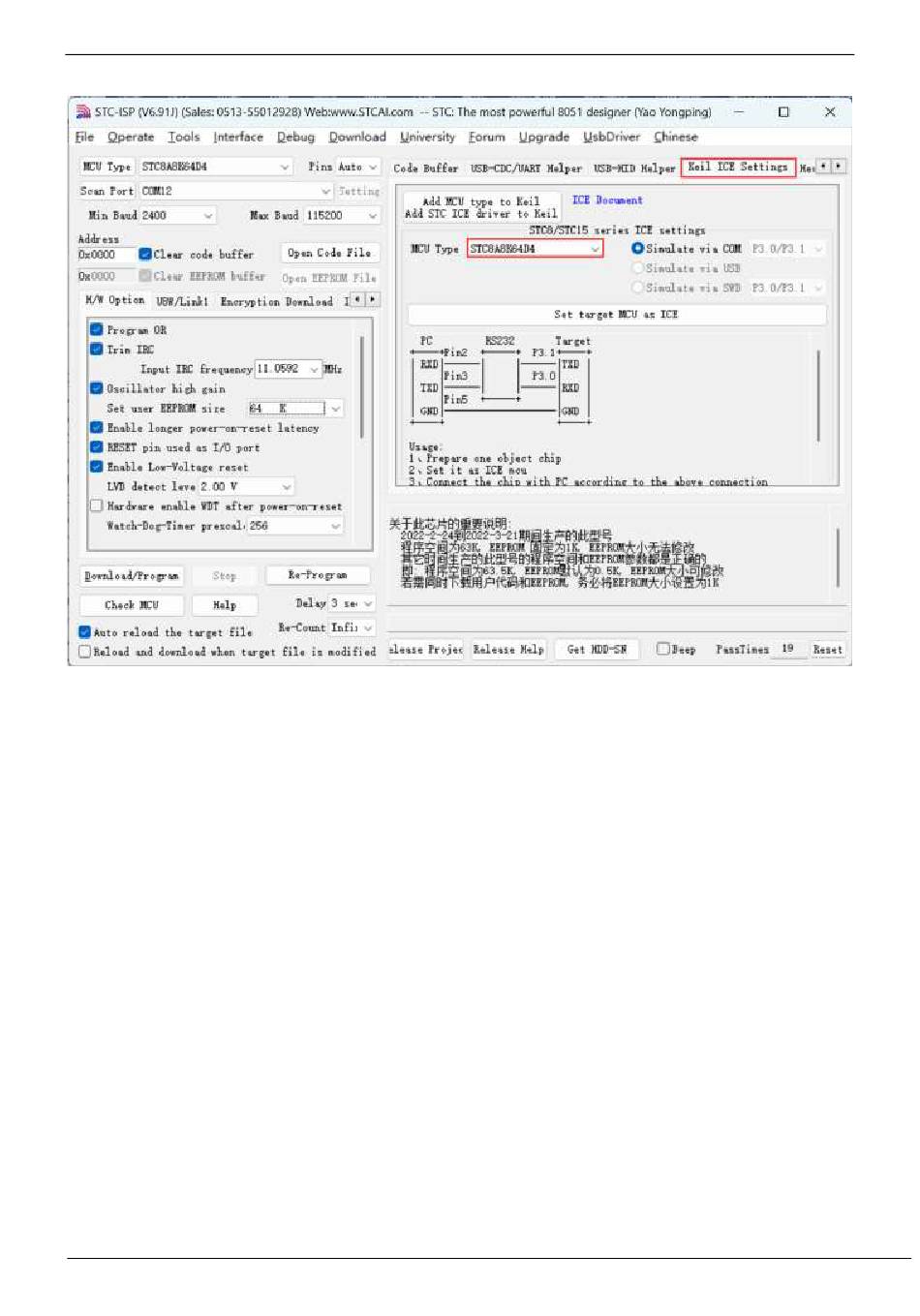Click Open Code File button

coord(329,253)
